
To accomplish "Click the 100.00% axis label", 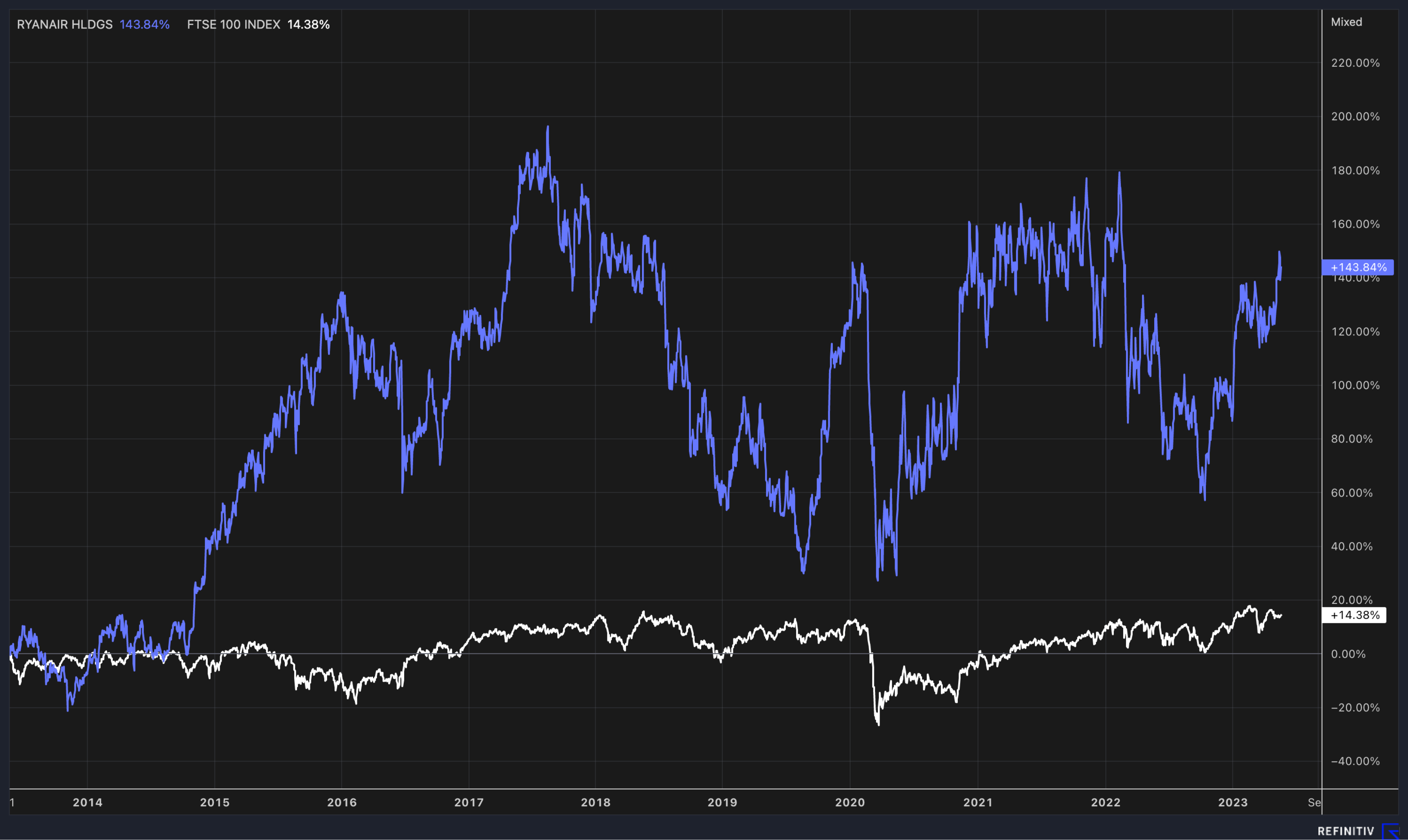I will (1355, 385).
